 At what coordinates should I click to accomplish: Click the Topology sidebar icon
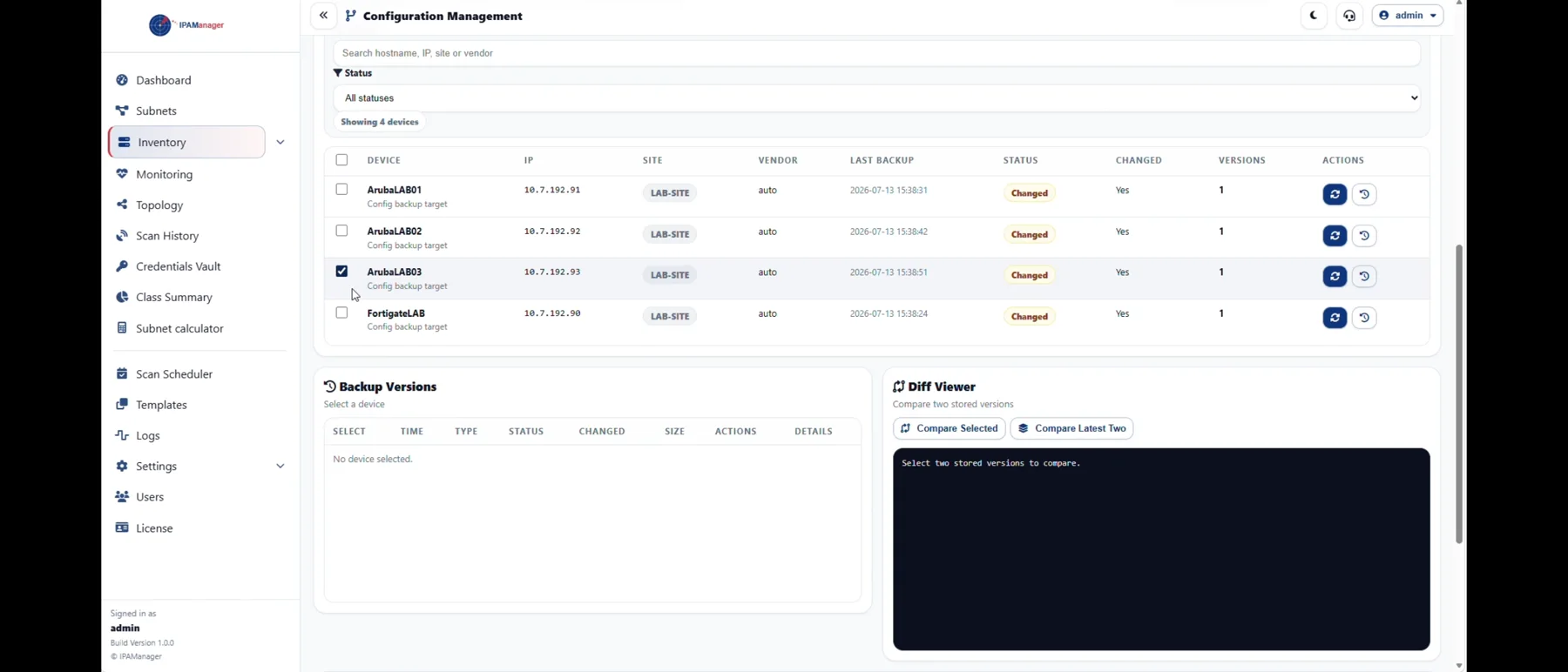[x=122, y=205]
